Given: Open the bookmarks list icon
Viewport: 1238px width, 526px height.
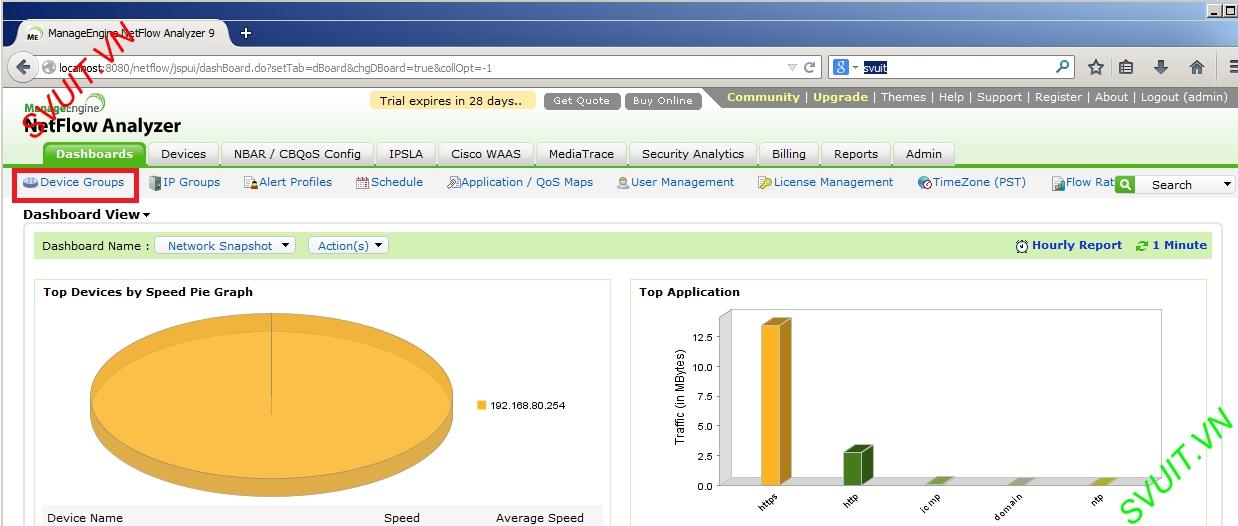Looking at the screenshot, I should click(1126, 67).
